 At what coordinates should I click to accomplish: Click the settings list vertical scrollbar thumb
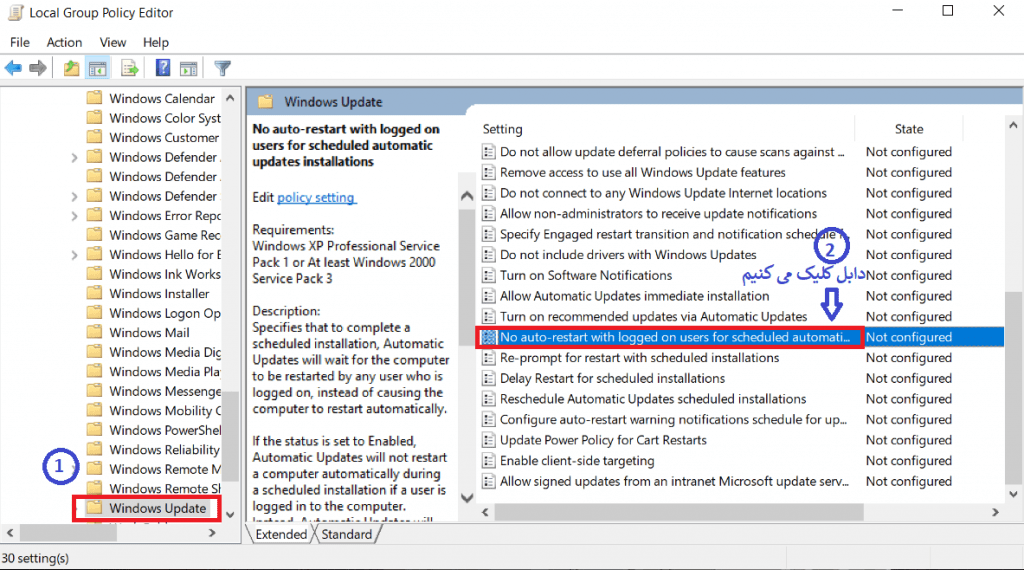[x=1013, y=389]
